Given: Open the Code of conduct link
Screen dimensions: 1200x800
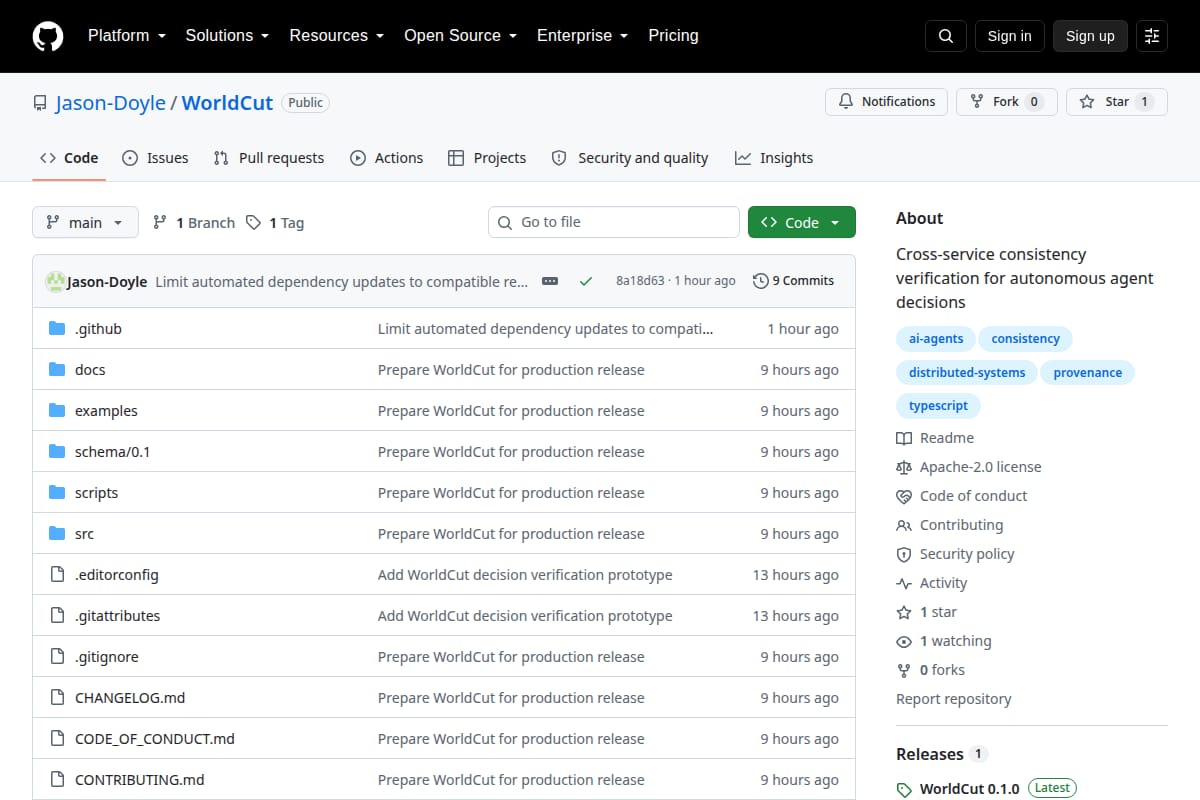Looking at the screenshot, I should pyautogui.click(x=962, y=496).
